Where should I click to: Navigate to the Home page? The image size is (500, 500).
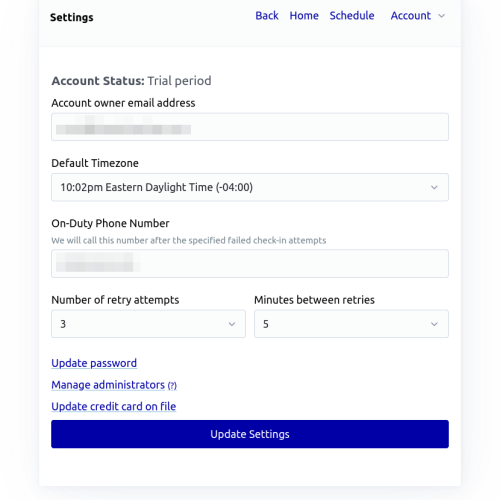point(304,16)
